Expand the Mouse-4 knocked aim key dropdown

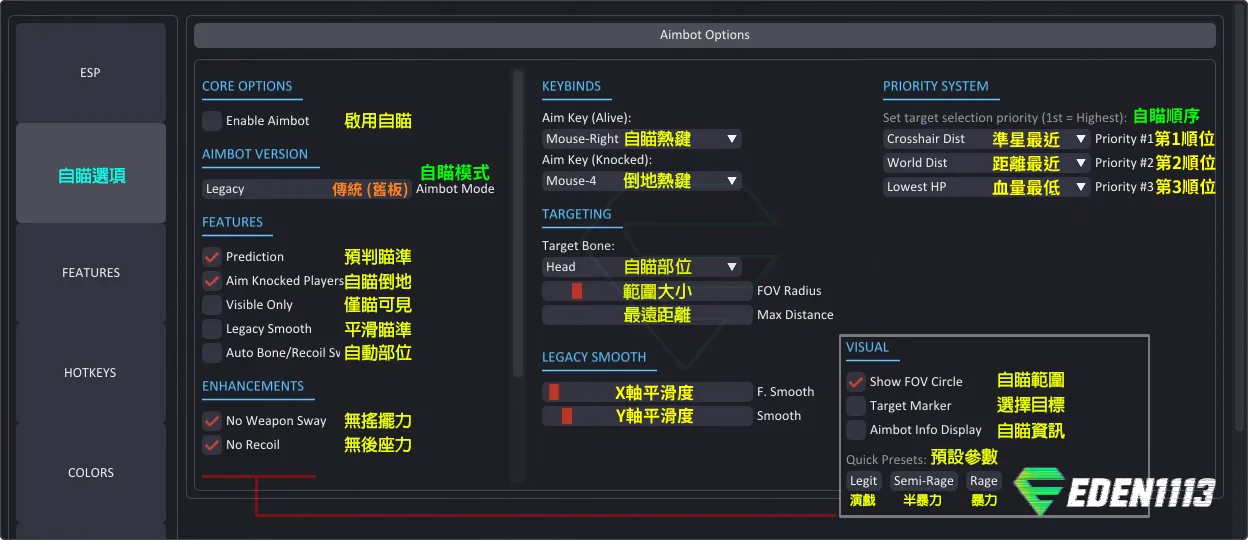(641, 181)
